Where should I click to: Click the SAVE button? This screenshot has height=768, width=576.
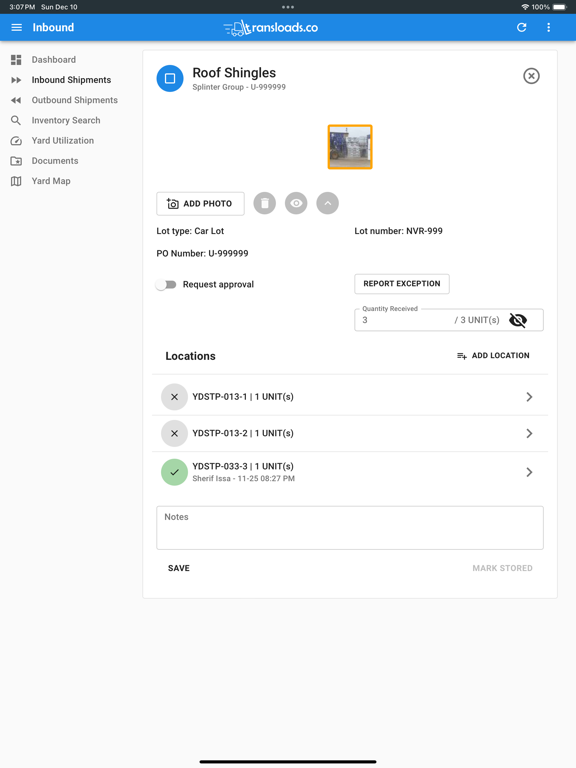coord(179,568)
